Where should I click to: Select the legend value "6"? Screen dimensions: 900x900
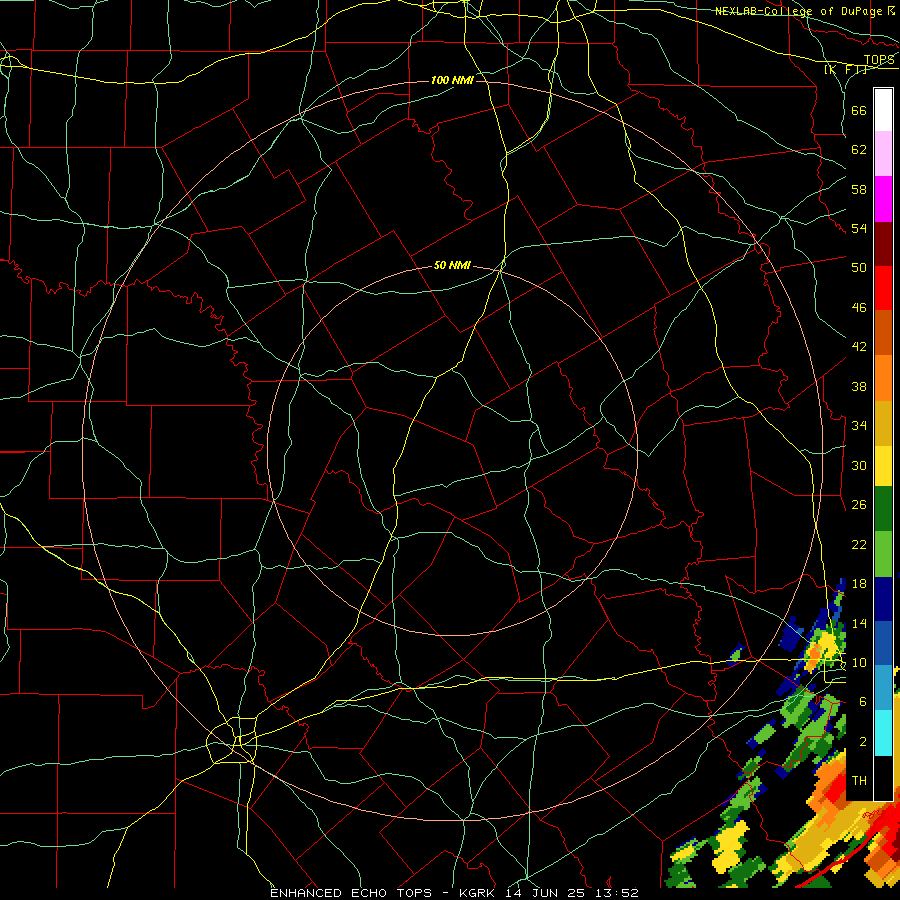click(862, 701)
